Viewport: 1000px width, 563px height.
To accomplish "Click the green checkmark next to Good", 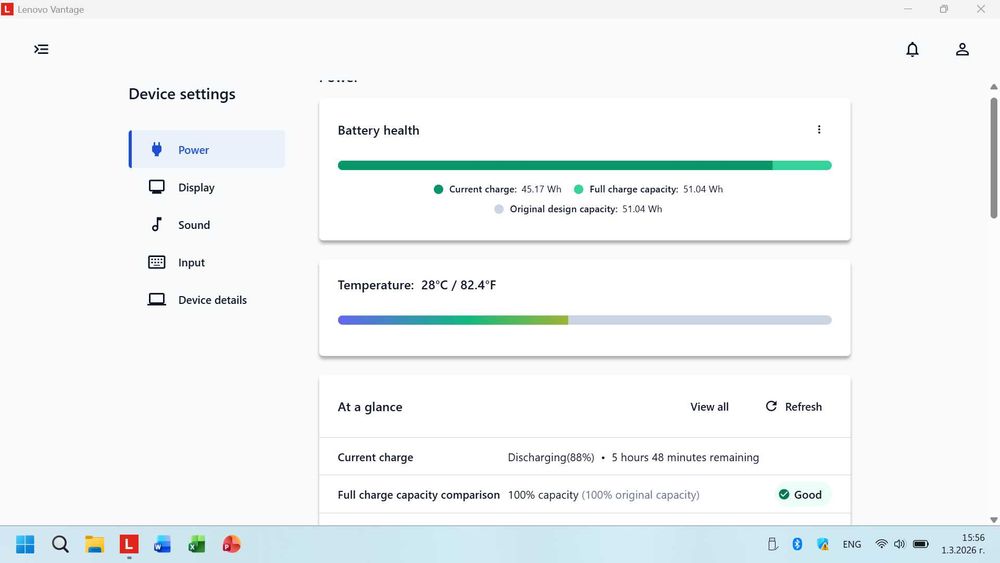I will [x=784, y=495].
